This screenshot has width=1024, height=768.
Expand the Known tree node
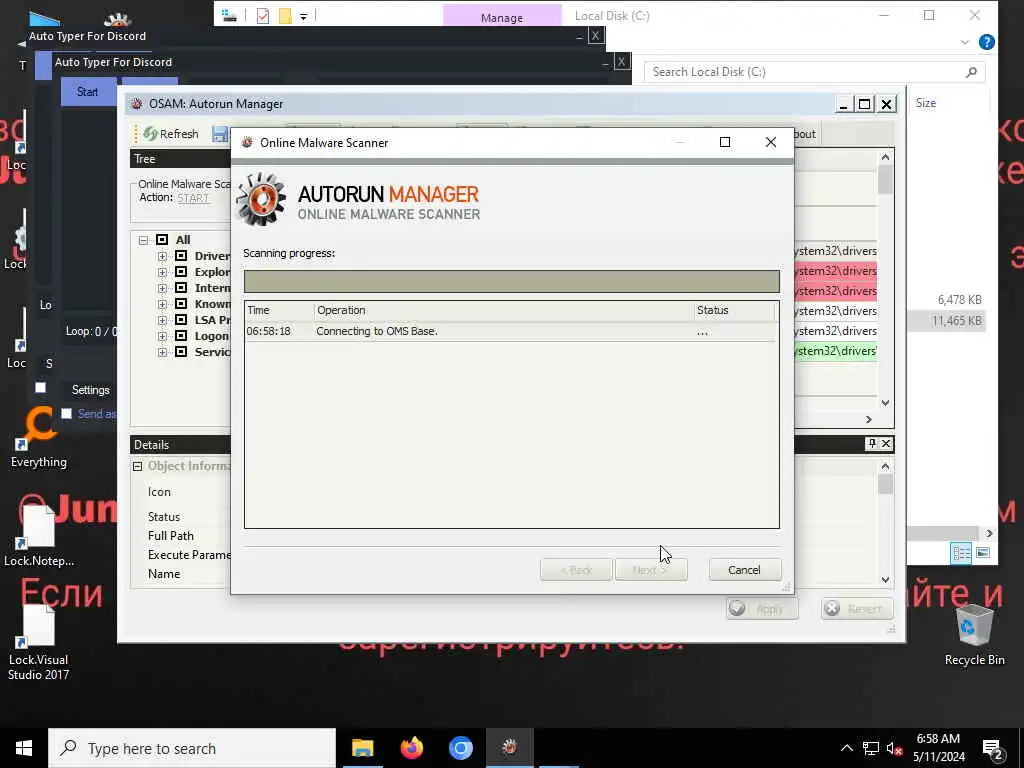coord(163,304)
